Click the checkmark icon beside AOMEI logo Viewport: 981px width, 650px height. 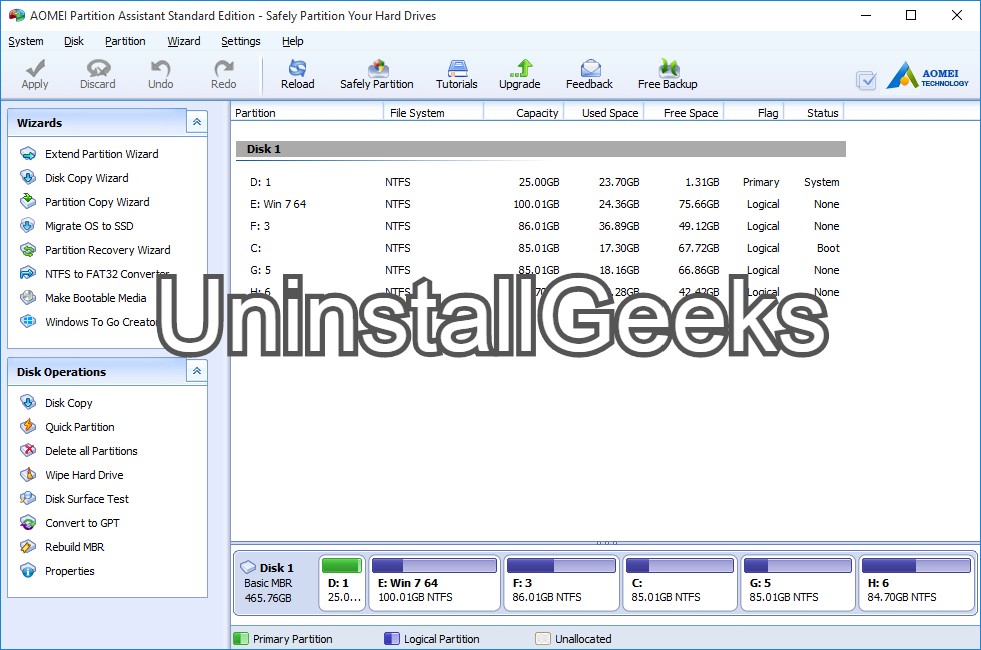(x=867, y=80)
